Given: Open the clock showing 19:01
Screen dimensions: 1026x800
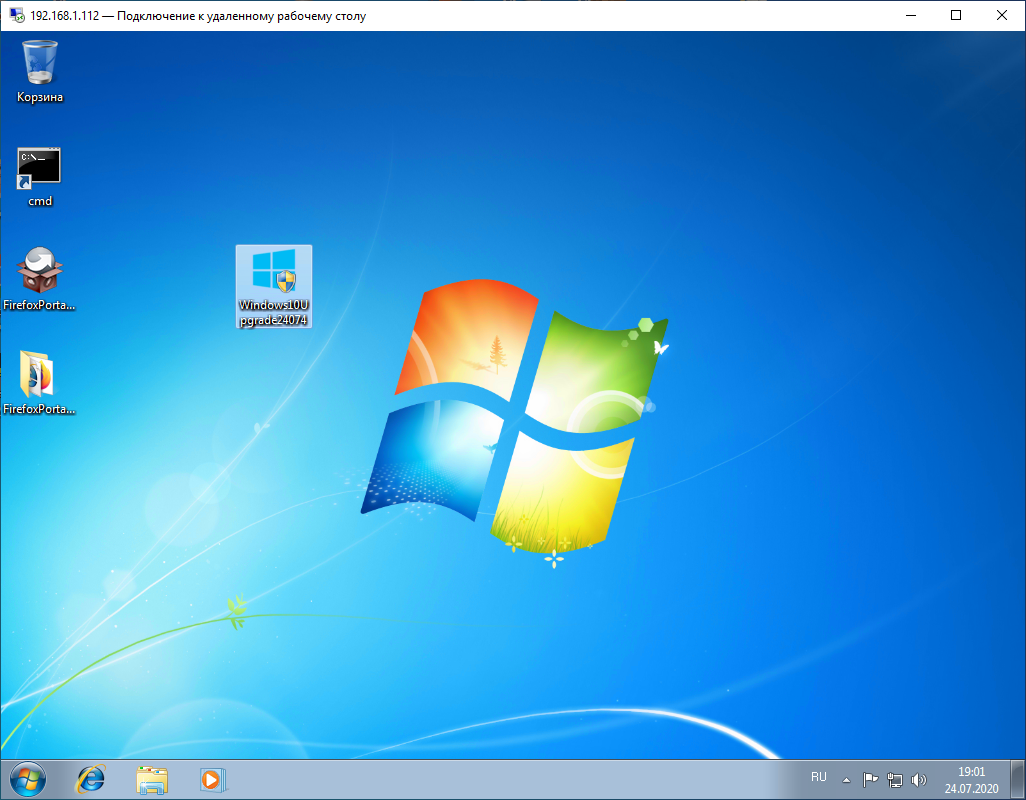Looking at the screenshot, I should pyautogui.click(x=972, y=780).
